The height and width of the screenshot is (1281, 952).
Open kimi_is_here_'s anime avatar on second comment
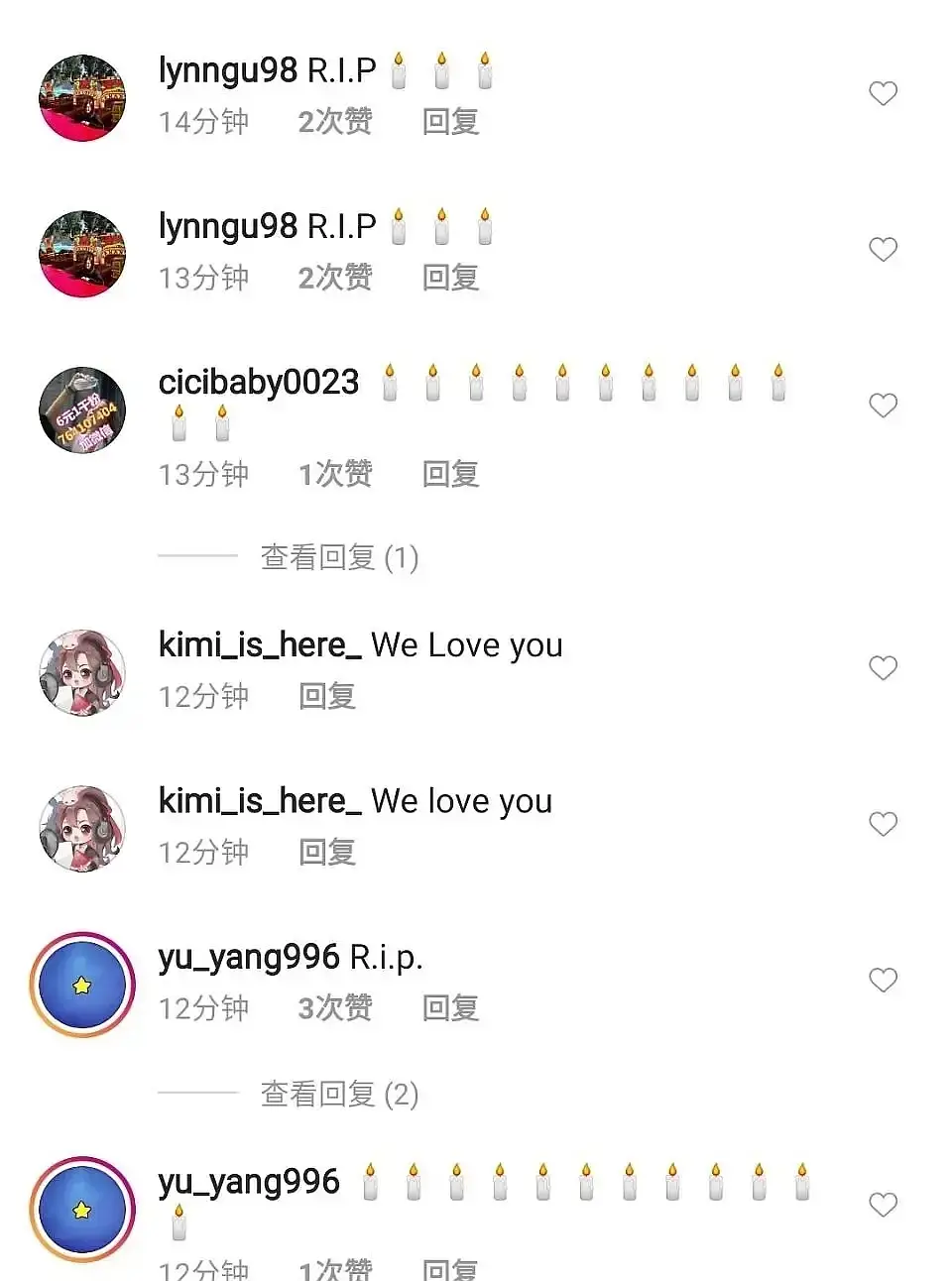[x=82, y=829]
